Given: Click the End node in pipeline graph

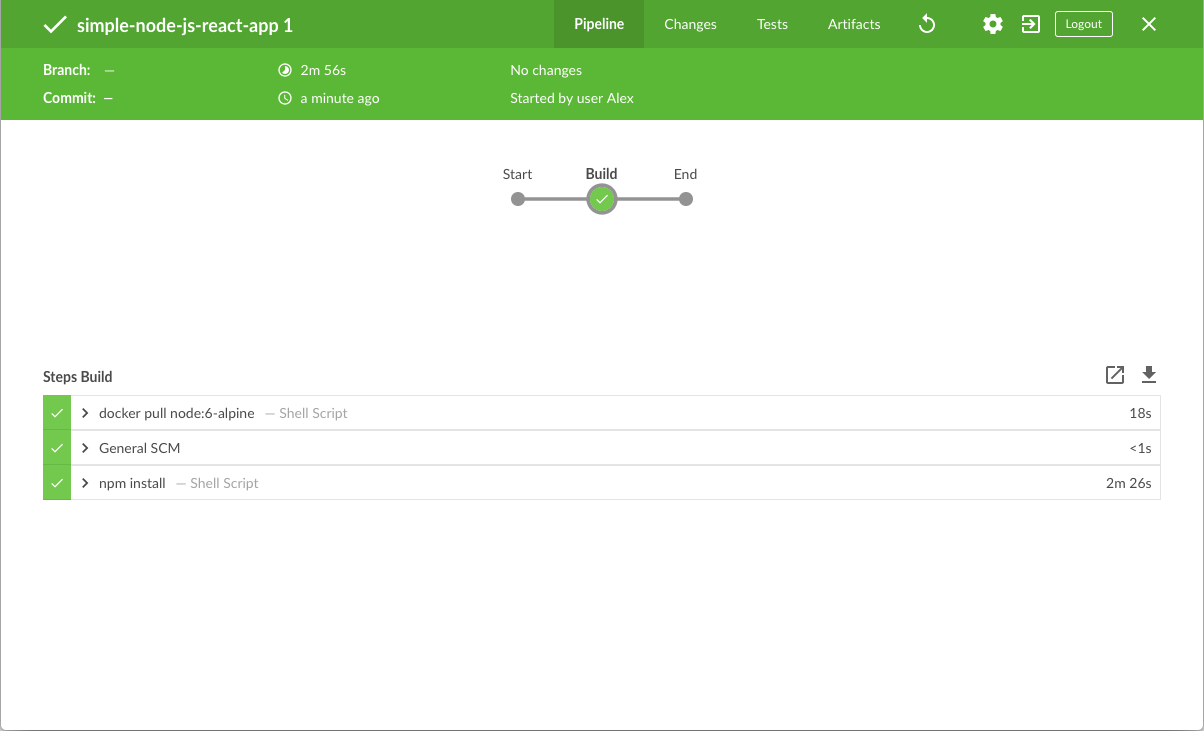Looking at the screenshot, I should tap(685, 199).
